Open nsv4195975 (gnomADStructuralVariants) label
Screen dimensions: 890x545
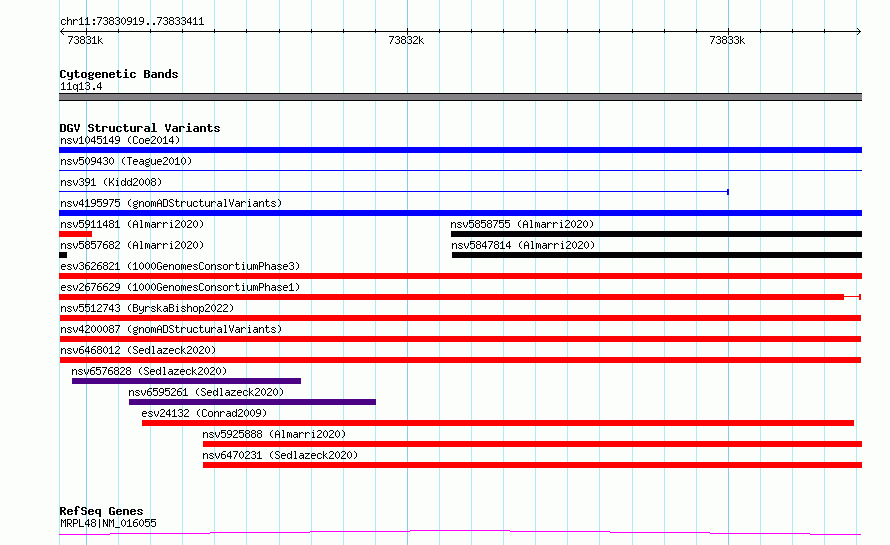click(x=171, y=203)
